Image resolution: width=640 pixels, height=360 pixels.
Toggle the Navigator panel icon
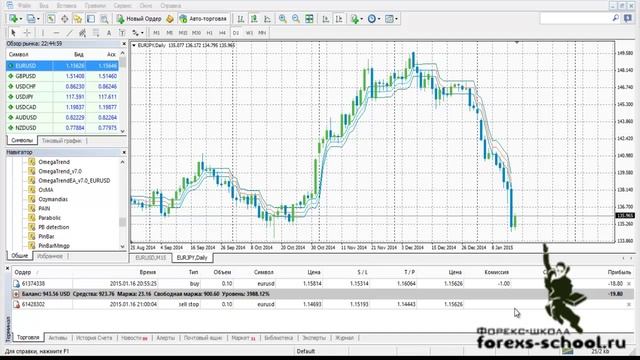(78, 19)
